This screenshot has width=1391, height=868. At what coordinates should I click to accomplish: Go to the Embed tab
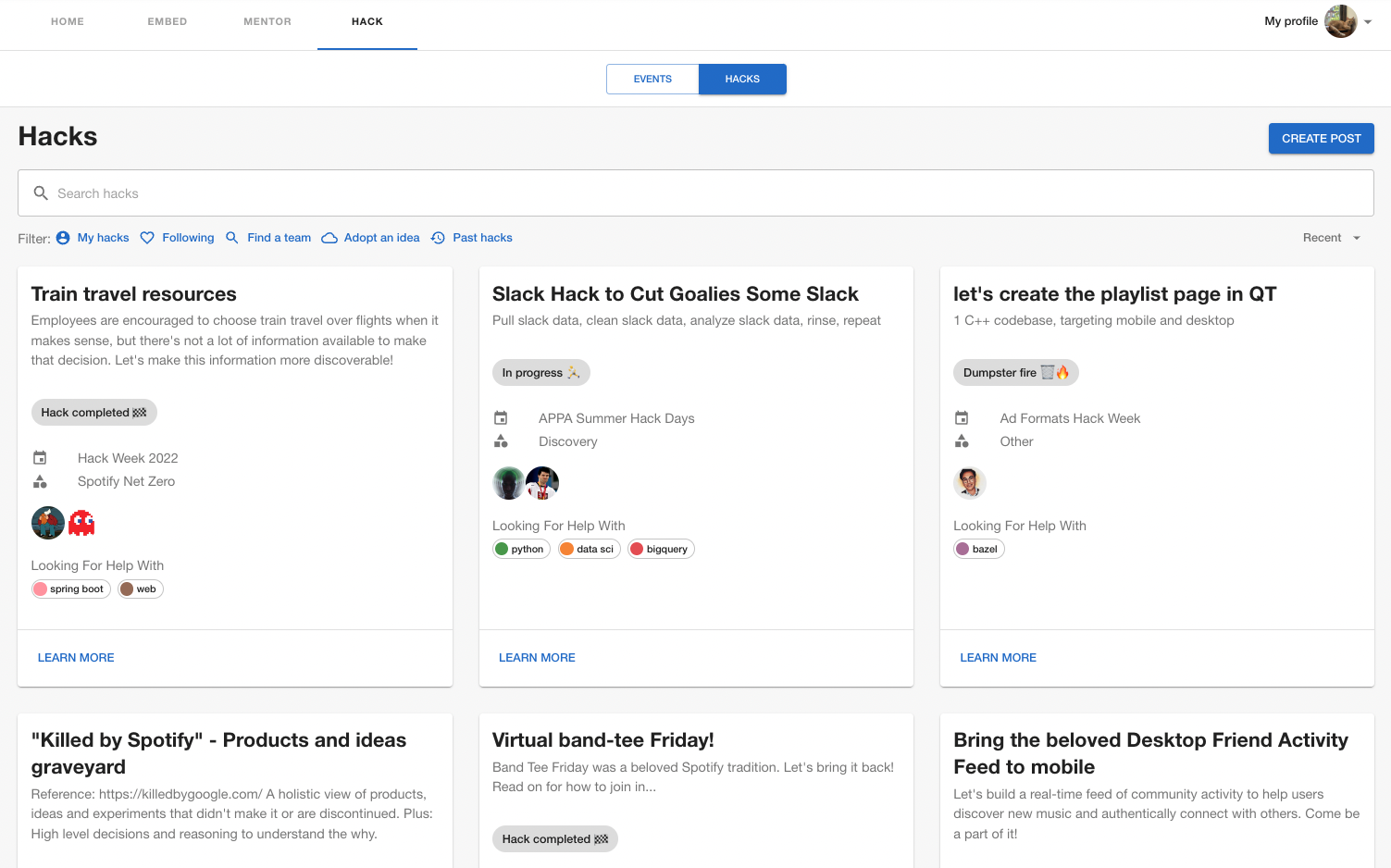168,21
